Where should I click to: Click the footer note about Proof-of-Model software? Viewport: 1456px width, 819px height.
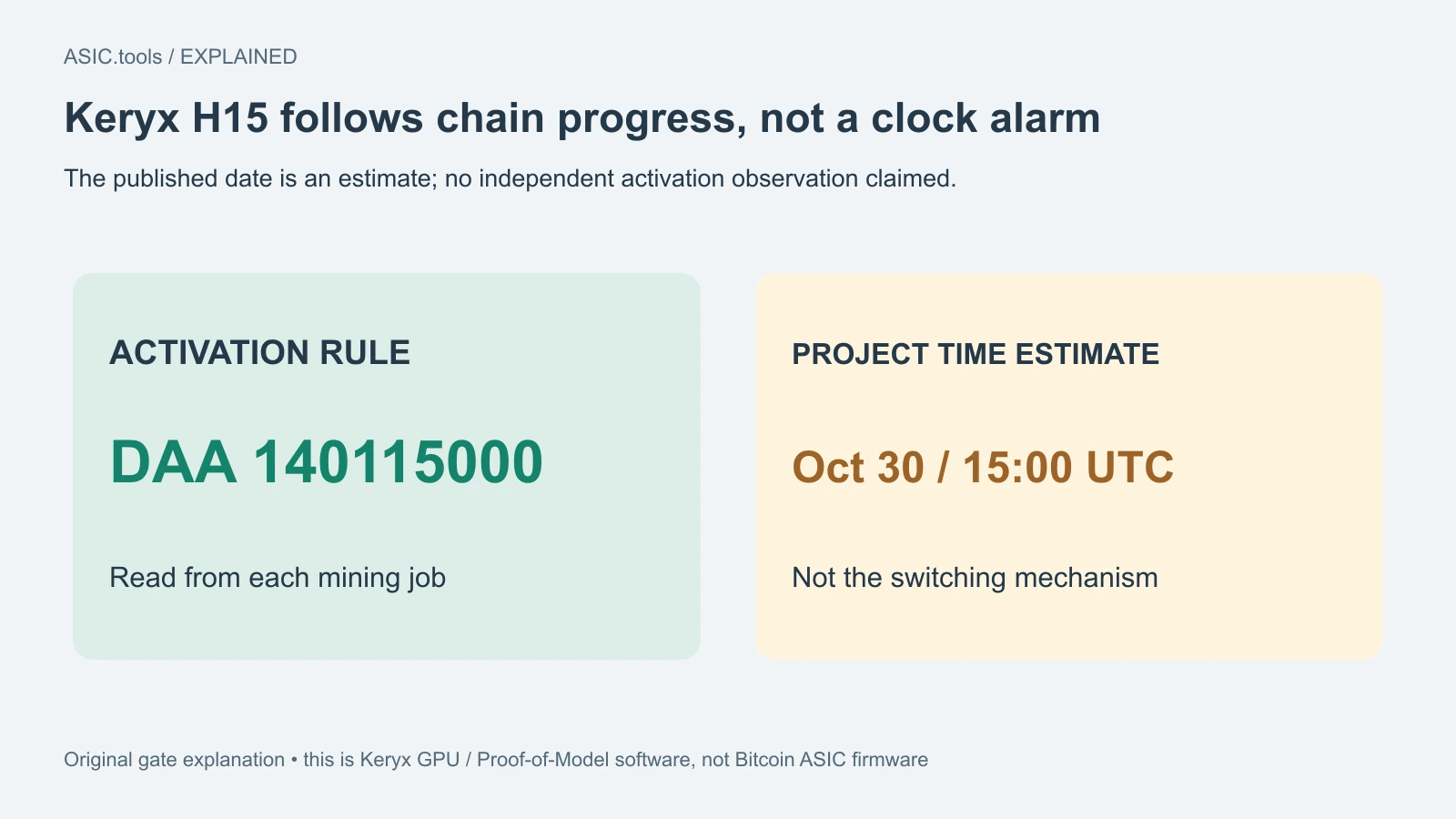pyautogui.click(x=496, y=760)
